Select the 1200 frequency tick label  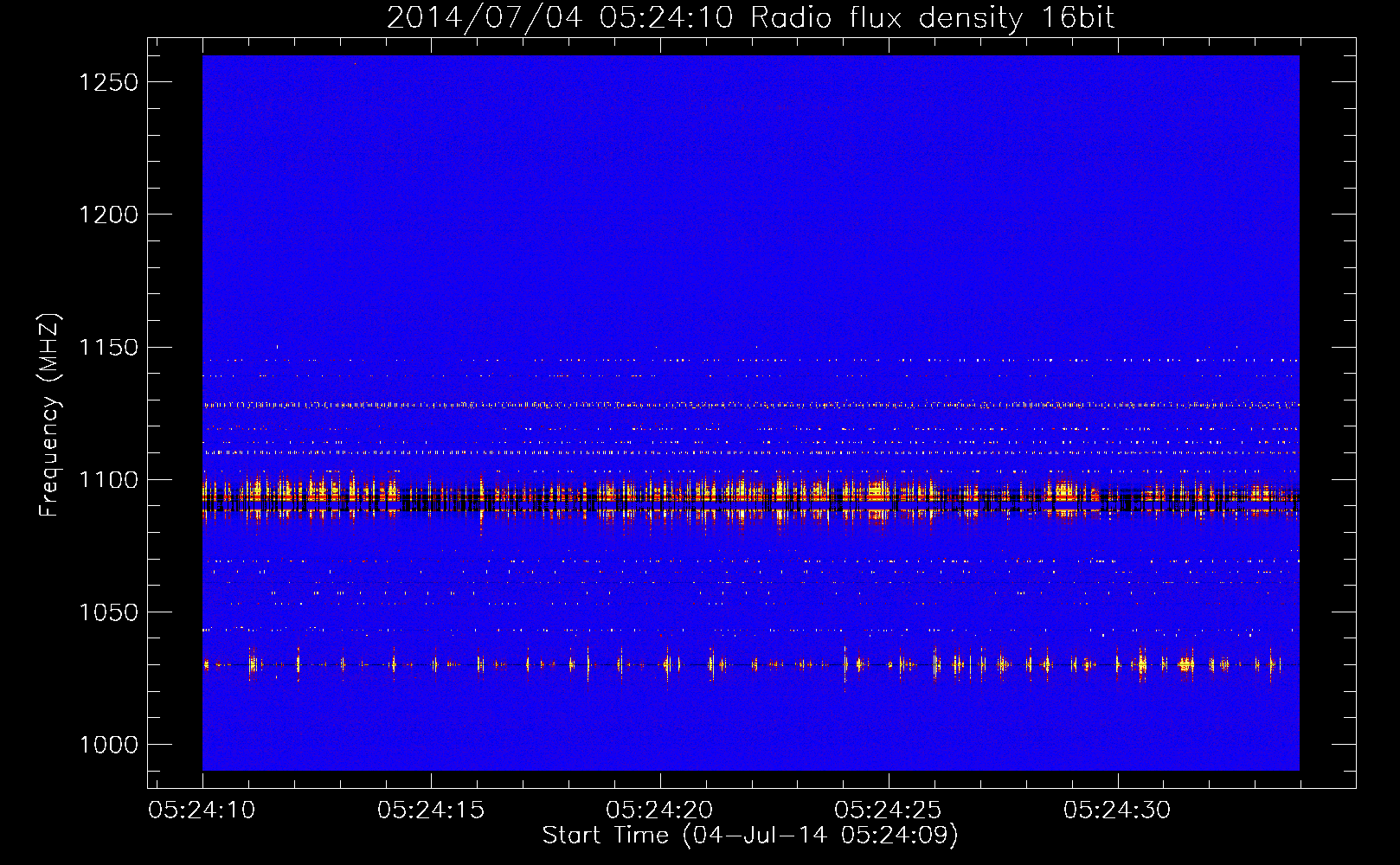point(108,215)
